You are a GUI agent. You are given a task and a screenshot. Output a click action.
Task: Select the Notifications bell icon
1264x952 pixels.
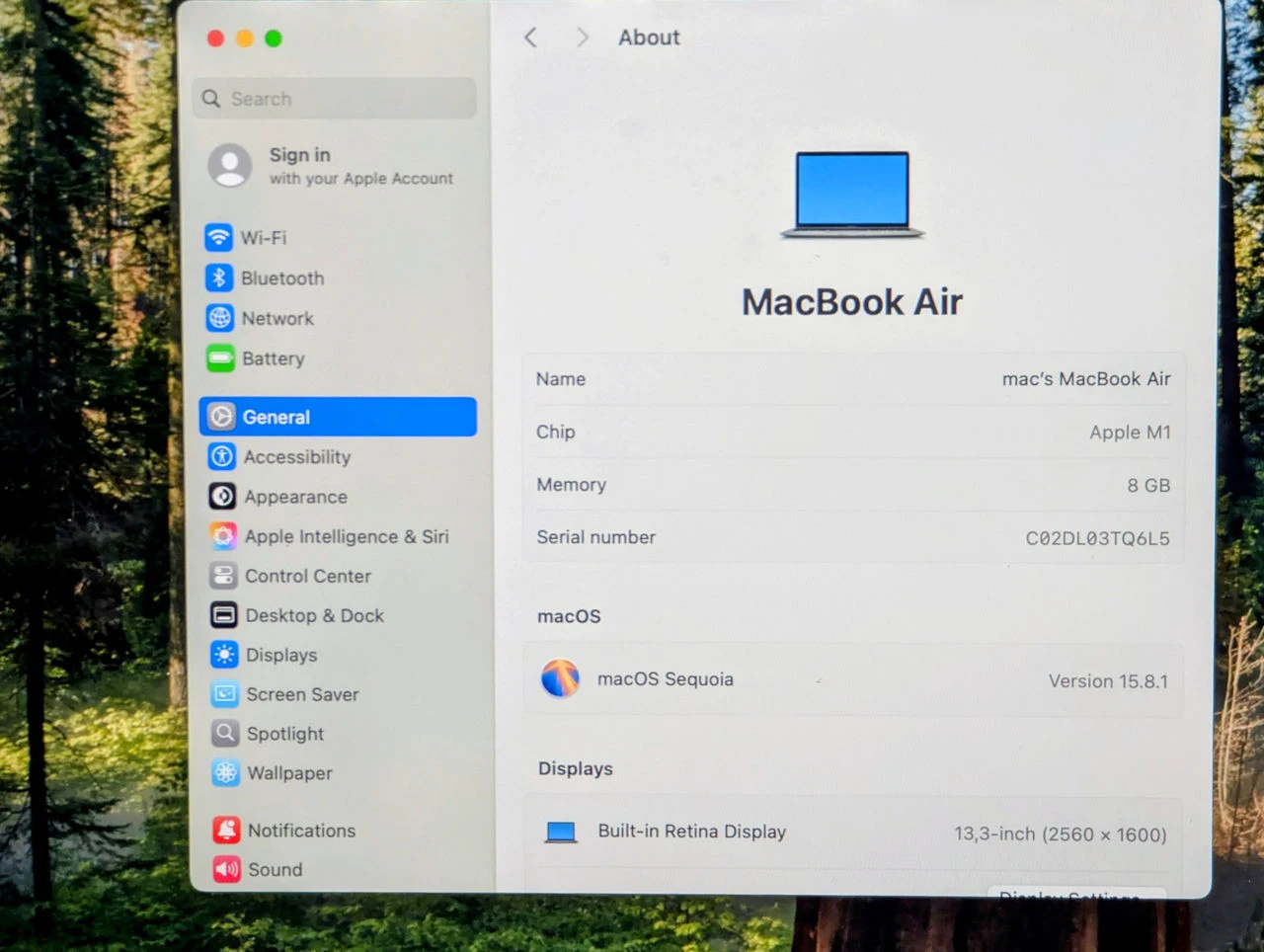(227, 830)
